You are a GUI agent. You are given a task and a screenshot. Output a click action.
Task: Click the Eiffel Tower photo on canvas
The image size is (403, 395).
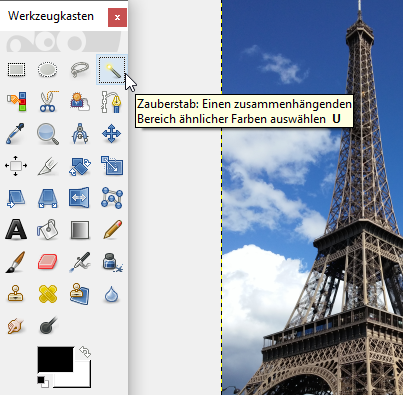tap(312, 197)
